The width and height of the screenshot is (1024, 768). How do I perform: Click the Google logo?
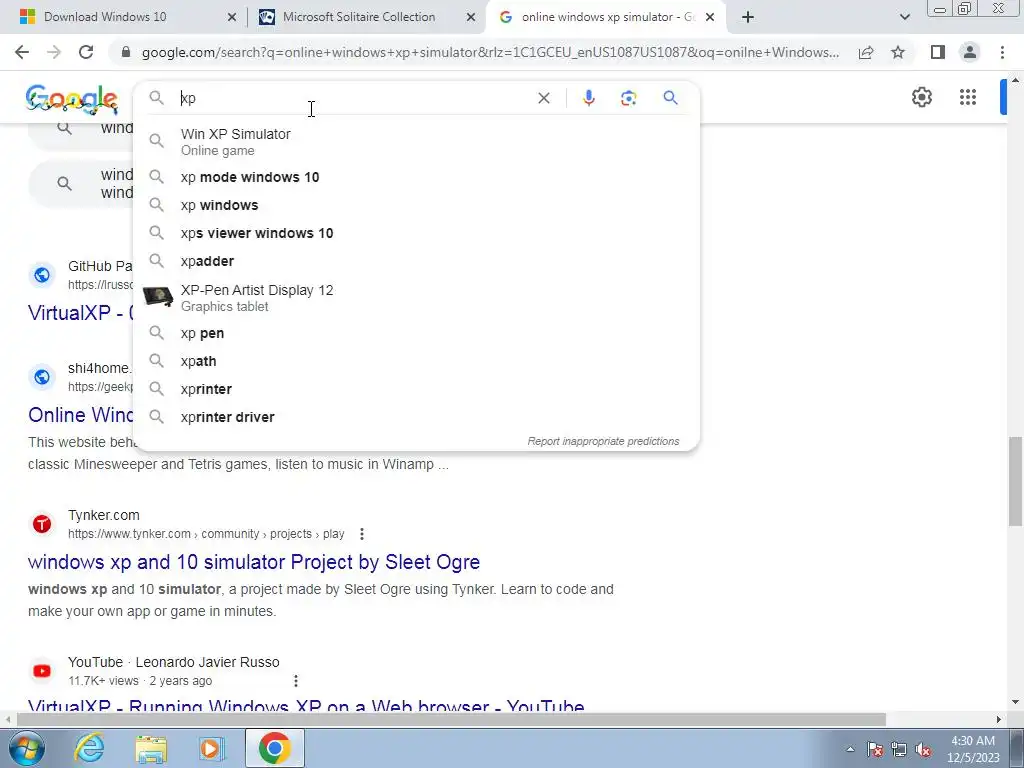(x=72, y=99)
